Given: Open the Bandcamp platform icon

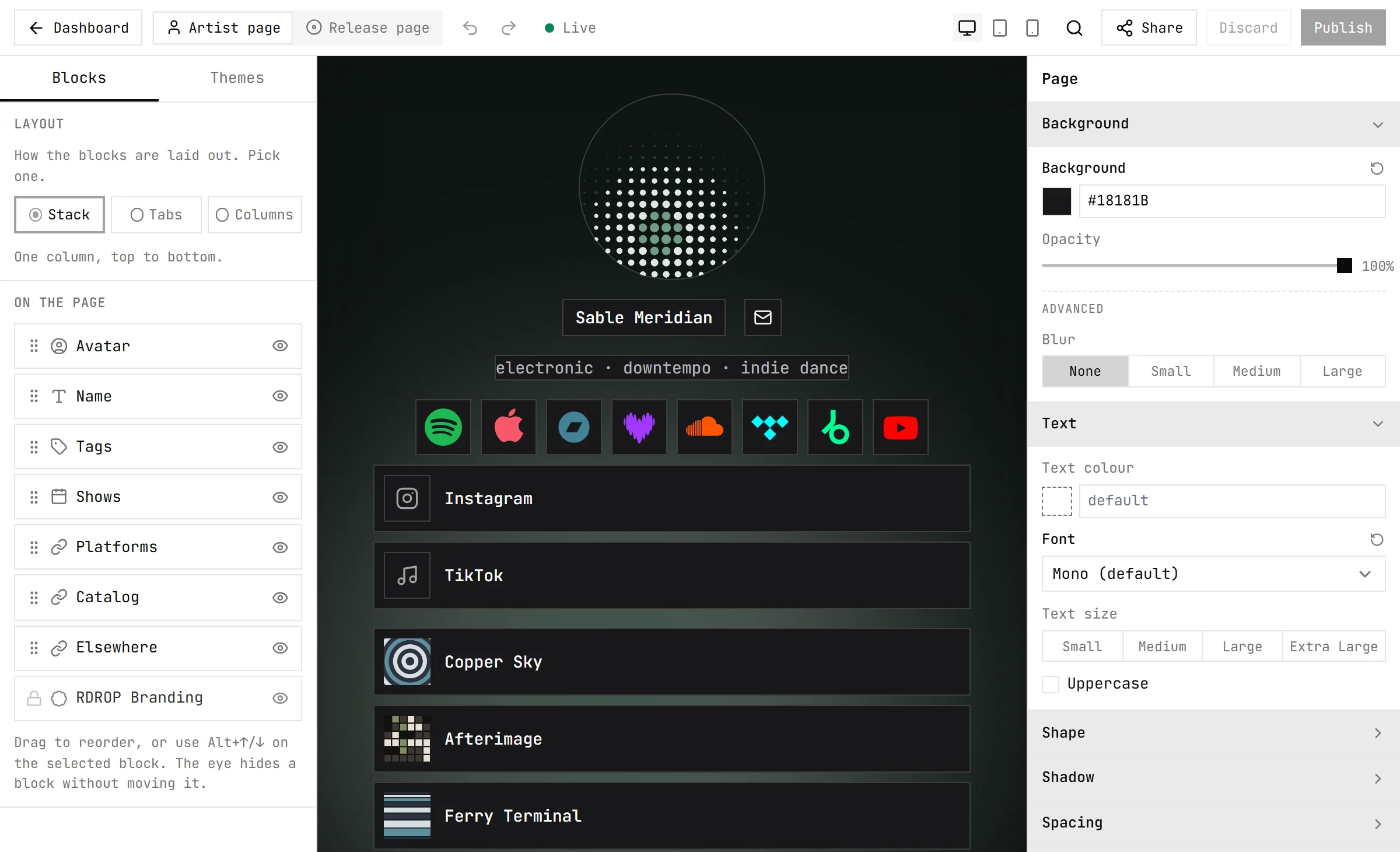Looking at the screenshot, I should 574,427.
